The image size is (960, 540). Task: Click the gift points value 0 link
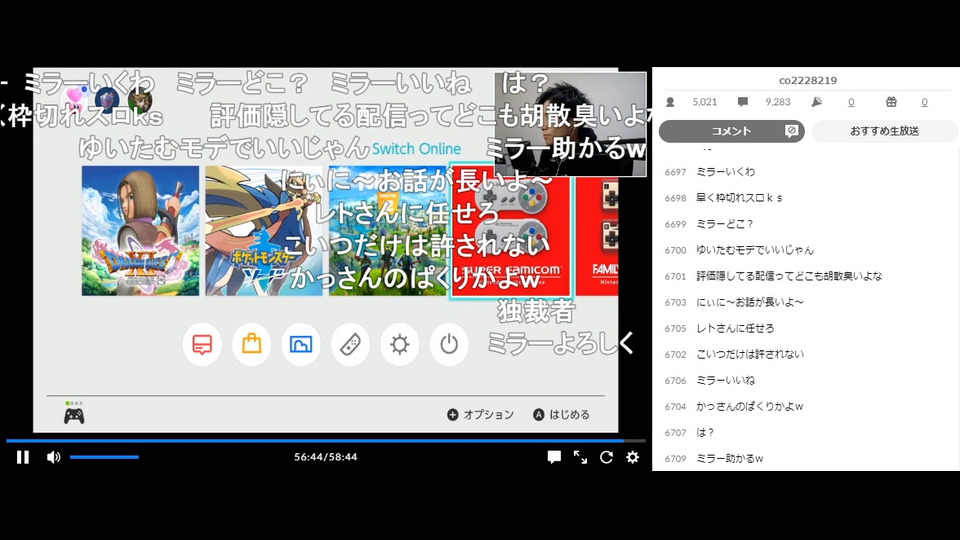pyautogui.click(x=924, y=102)
